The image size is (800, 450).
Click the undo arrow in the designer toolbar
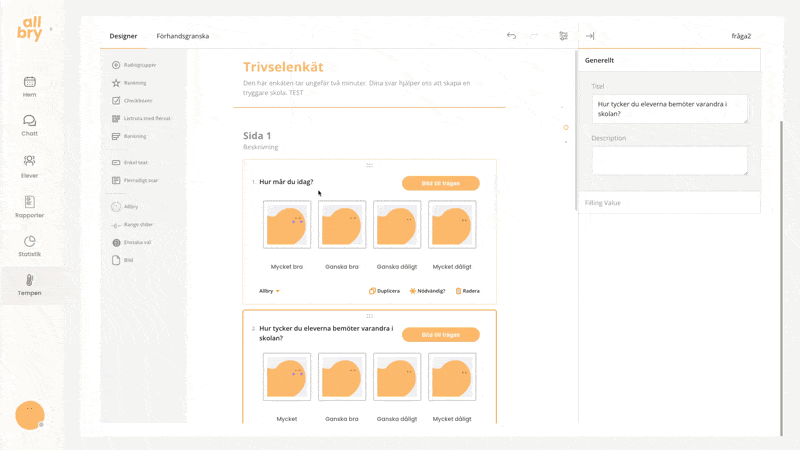pos(511,36)
